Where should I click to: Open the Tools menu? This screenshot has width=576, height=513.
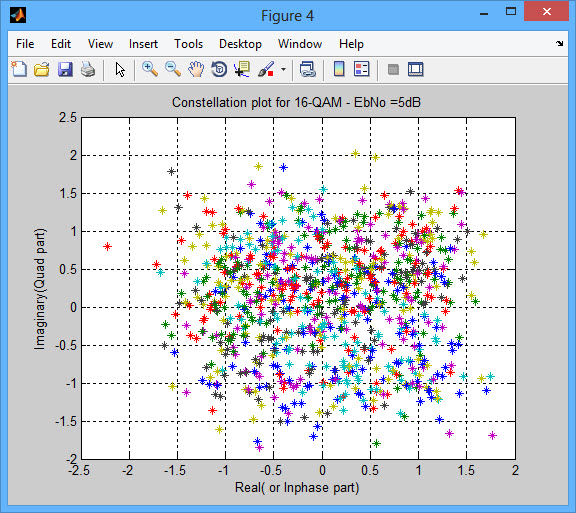click(188, 44)
